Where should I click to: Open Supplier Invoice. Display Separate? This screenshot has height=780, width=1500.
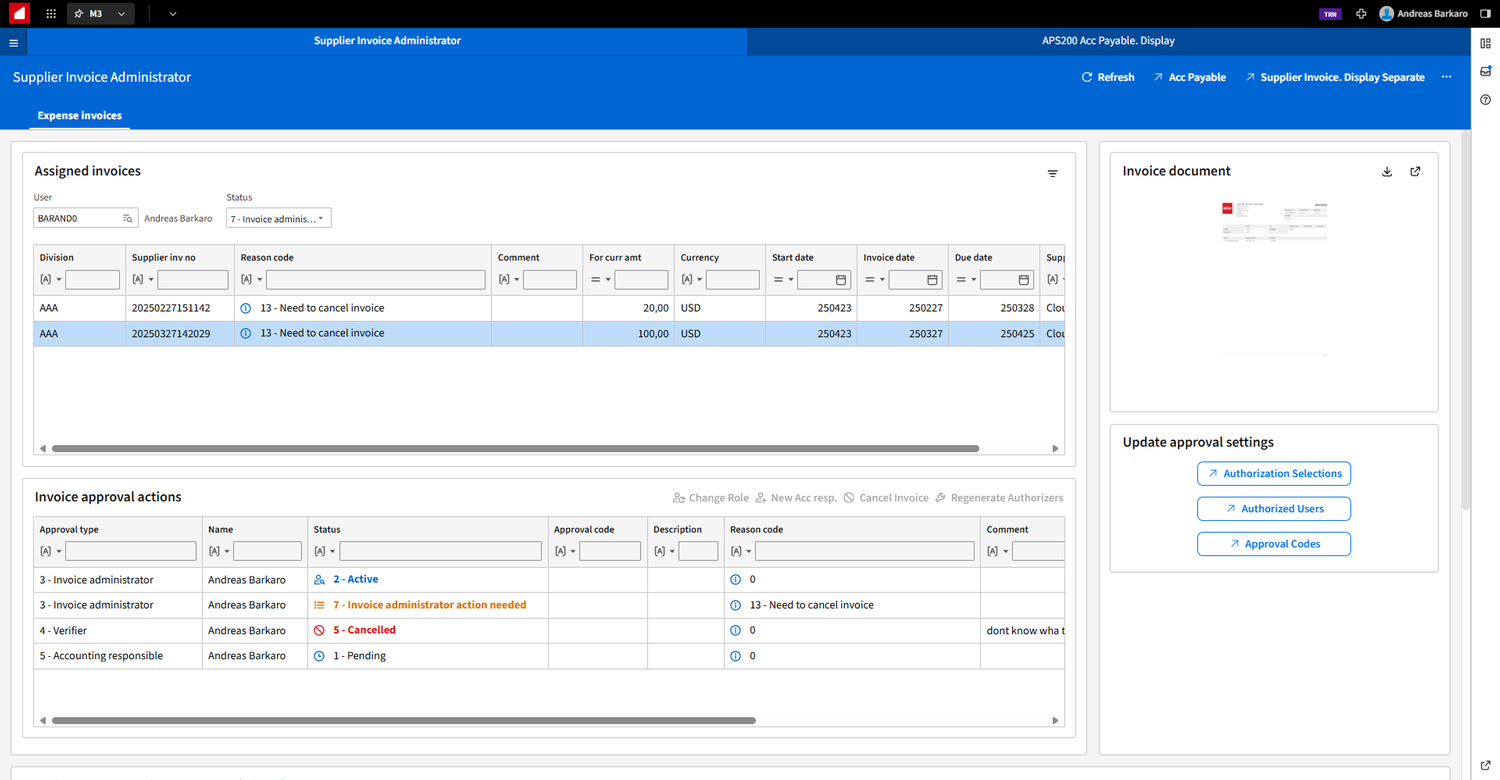point(1334,77)
